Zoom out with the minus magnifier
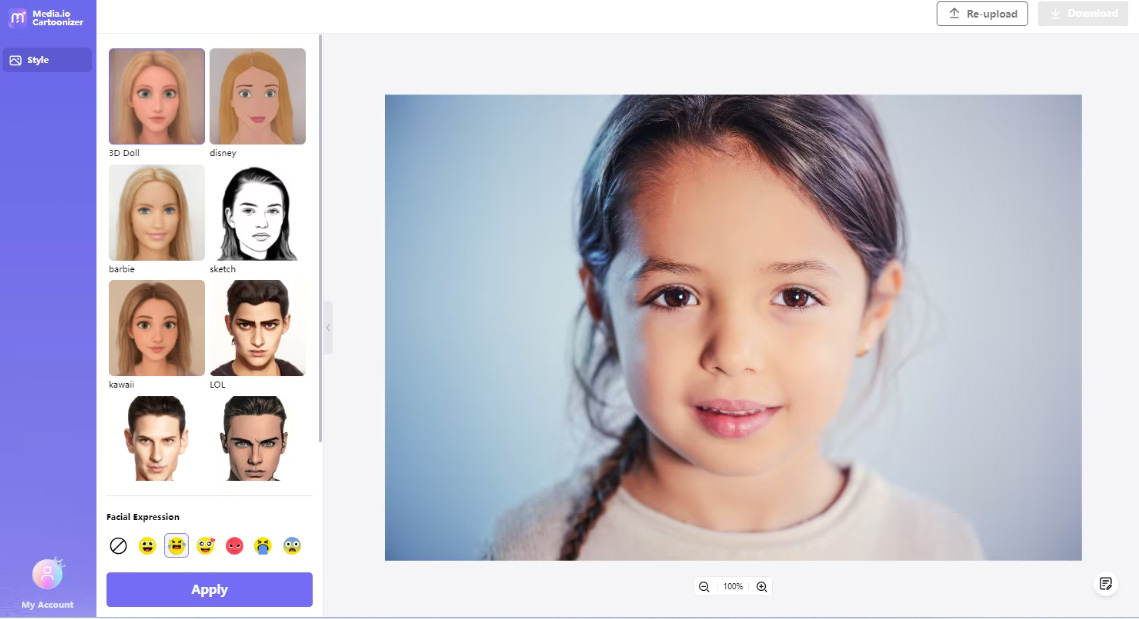Screen dimensions: 1139x619 point(704,586)
